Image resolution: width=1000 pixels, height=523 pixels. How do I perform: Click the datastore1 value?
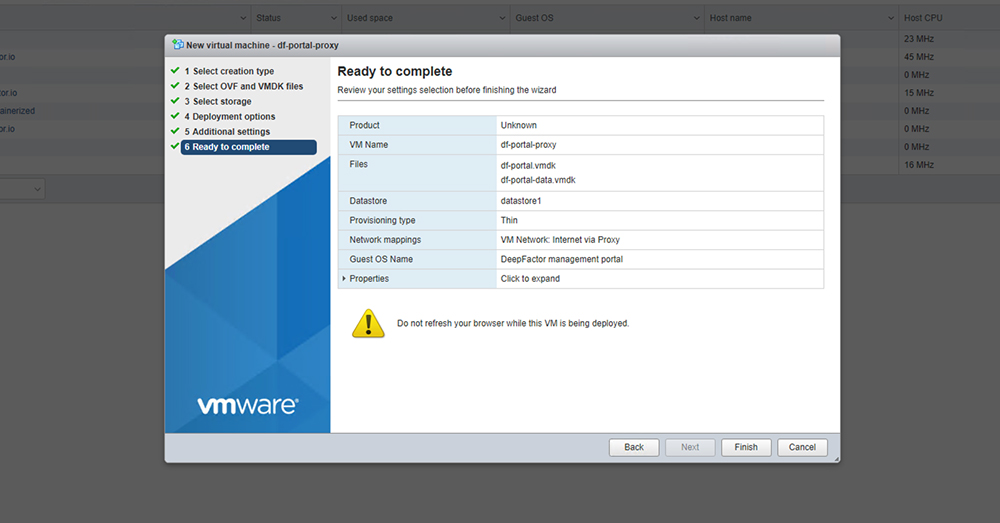coord(520,201)
